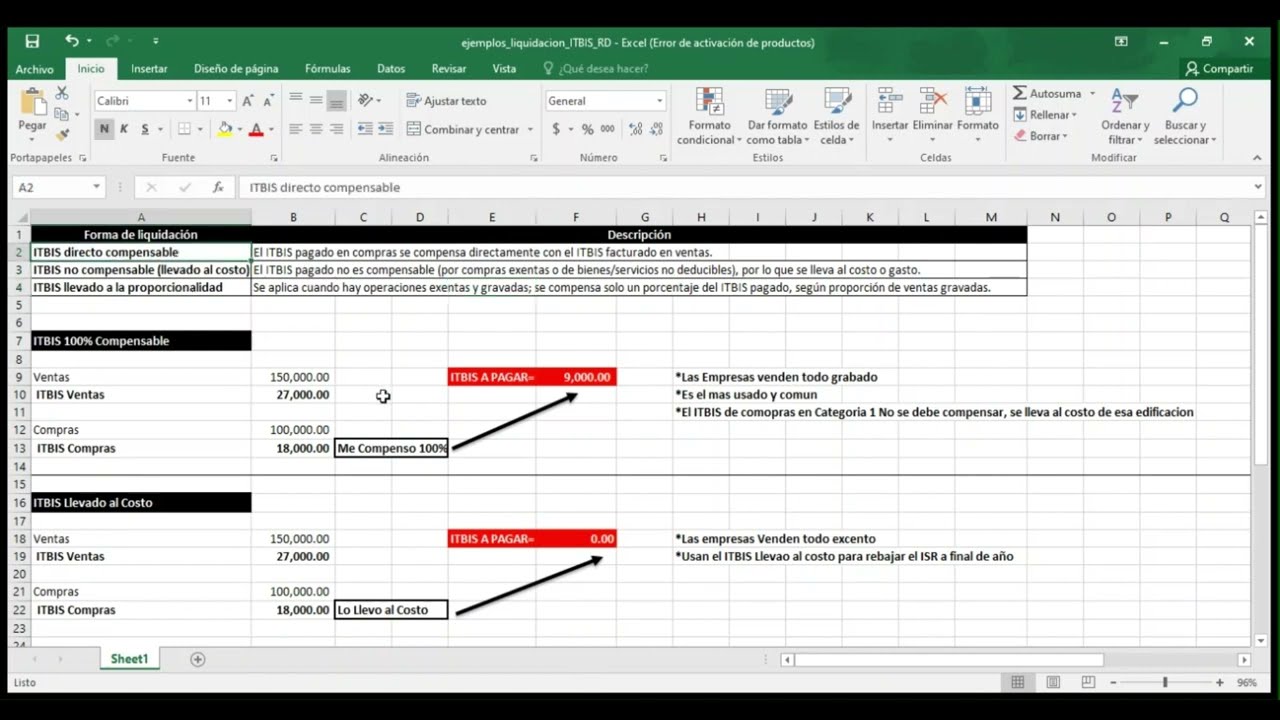The width and height of the screenshot is (1280, 720).
Task: Toggle underline (S) formatting
Action: click(x=145, y=129)
